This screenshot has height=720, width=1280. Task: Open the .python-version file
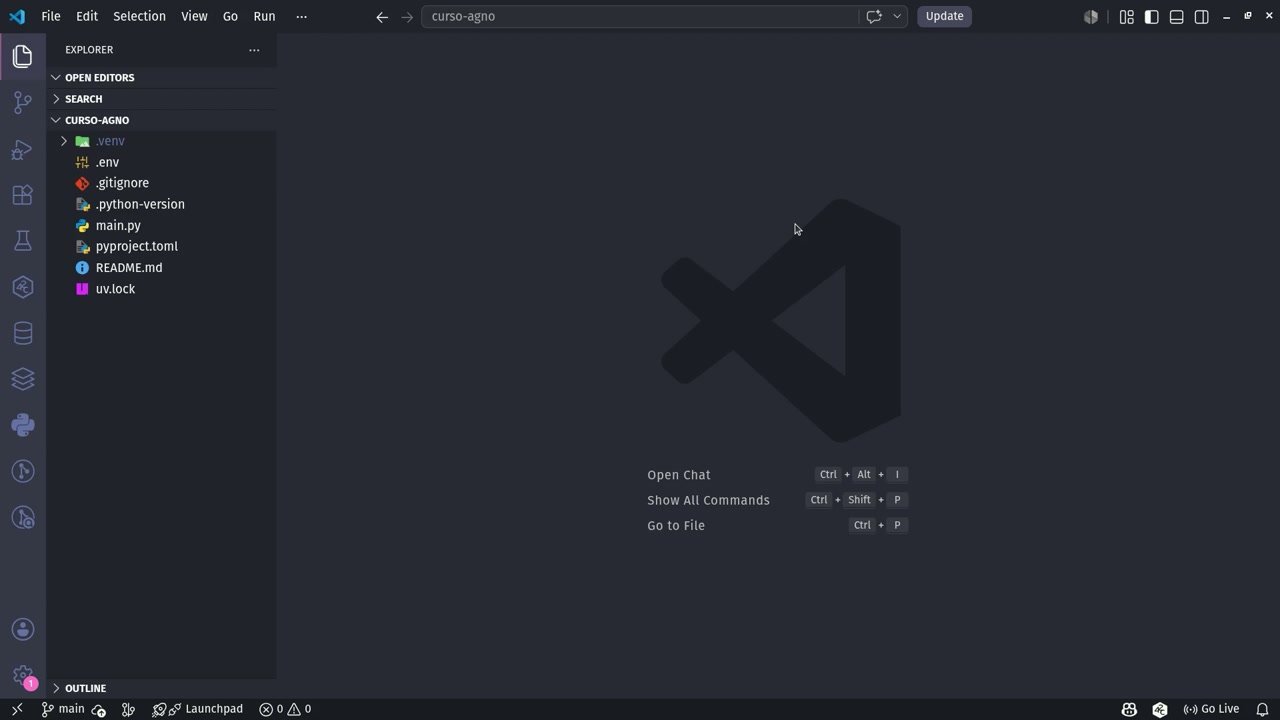[161, 204]
